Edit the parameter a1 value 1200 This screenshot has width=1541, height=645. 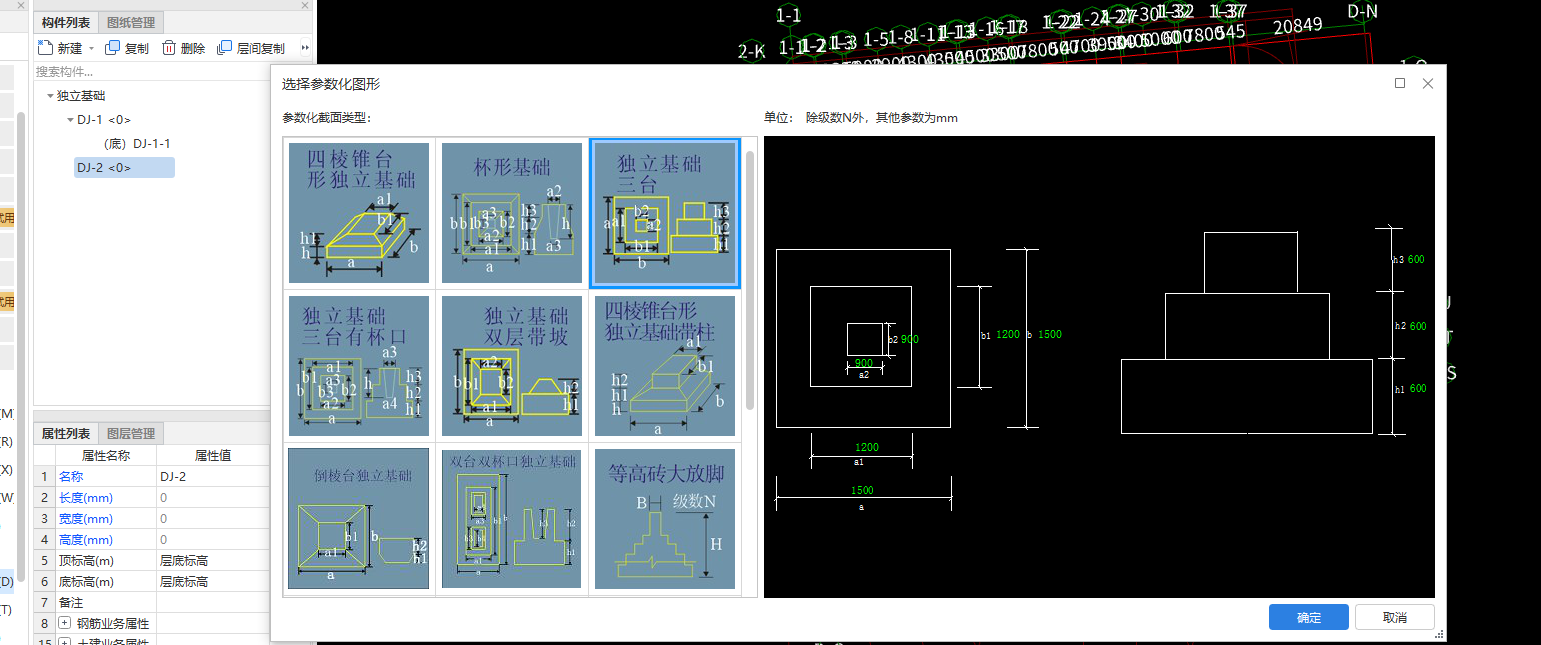point(866,447)
